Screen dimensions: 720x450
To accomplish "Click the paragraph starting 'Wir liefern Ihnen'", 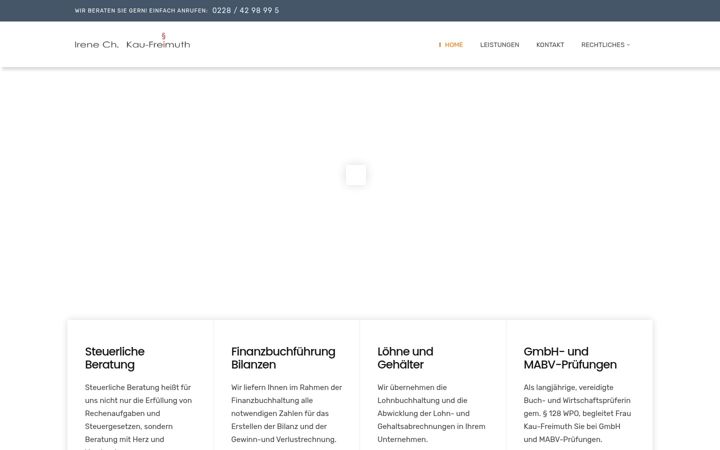I will pyautogui.click(x=287, y=413).
